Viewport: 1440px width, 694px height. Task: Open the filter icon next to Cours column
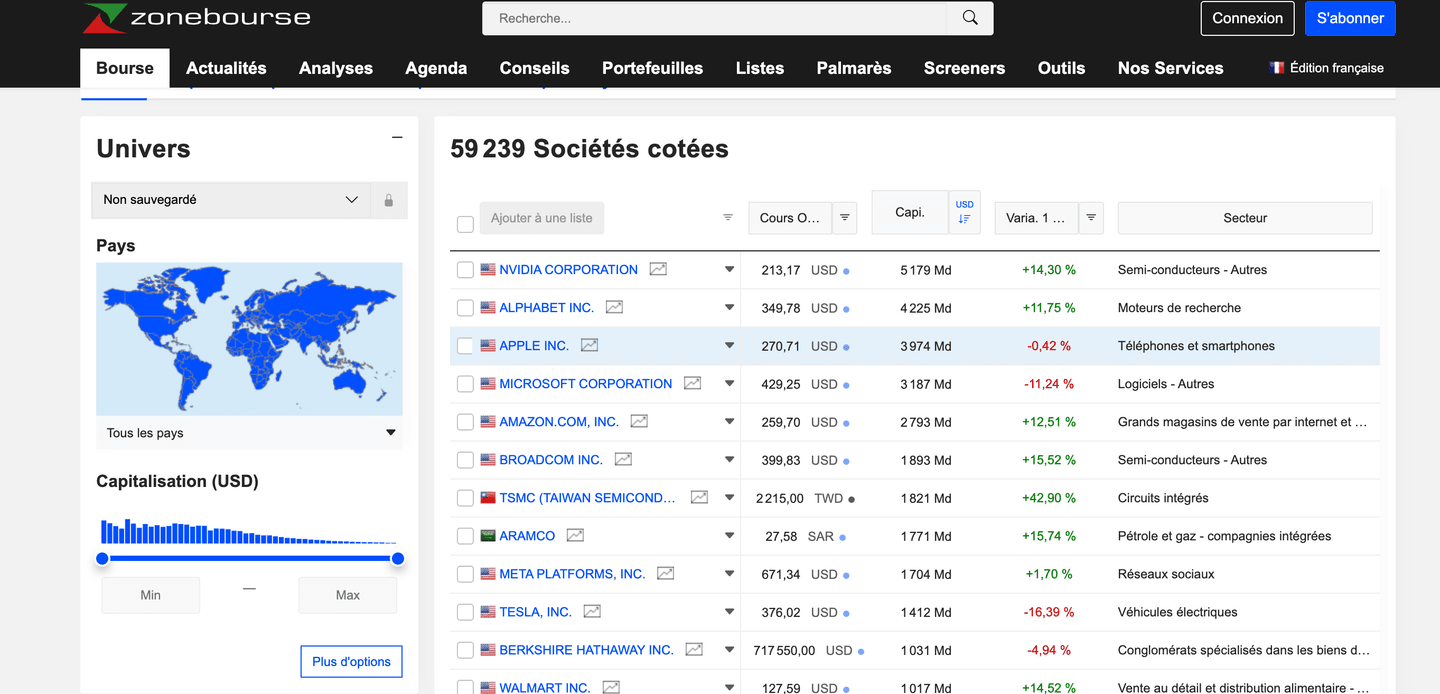(x=845, y=218)
